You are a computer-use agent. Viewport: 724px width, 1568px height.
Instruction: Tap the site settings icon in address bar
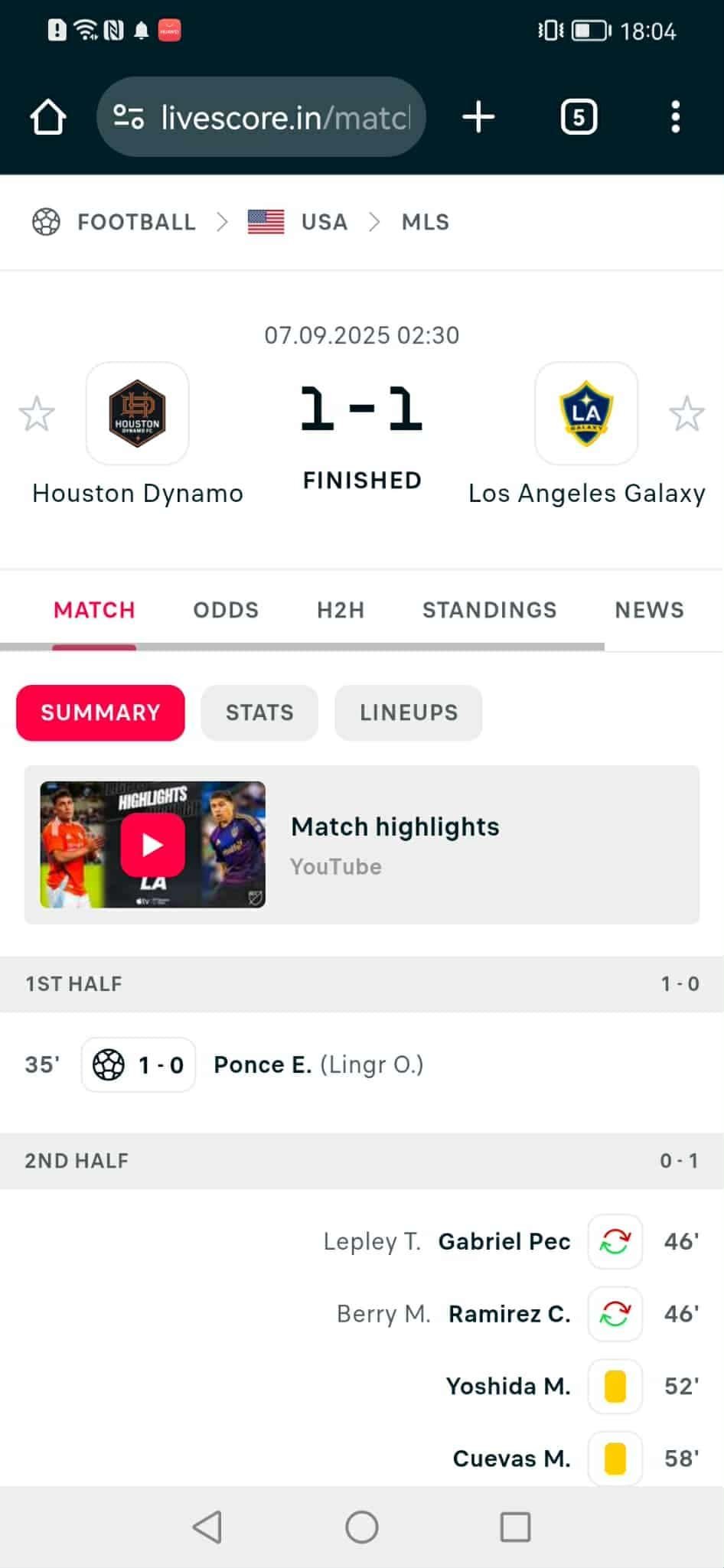pos(129,118)
